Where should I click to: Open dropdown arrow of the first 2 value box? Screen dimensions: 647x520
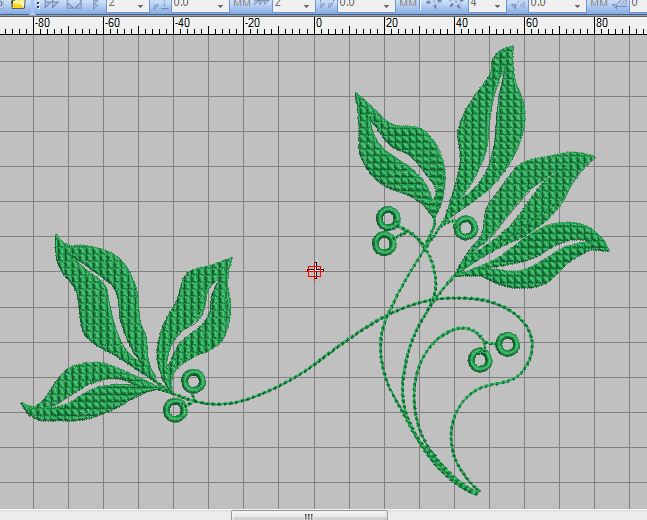(x=141, y=6)
